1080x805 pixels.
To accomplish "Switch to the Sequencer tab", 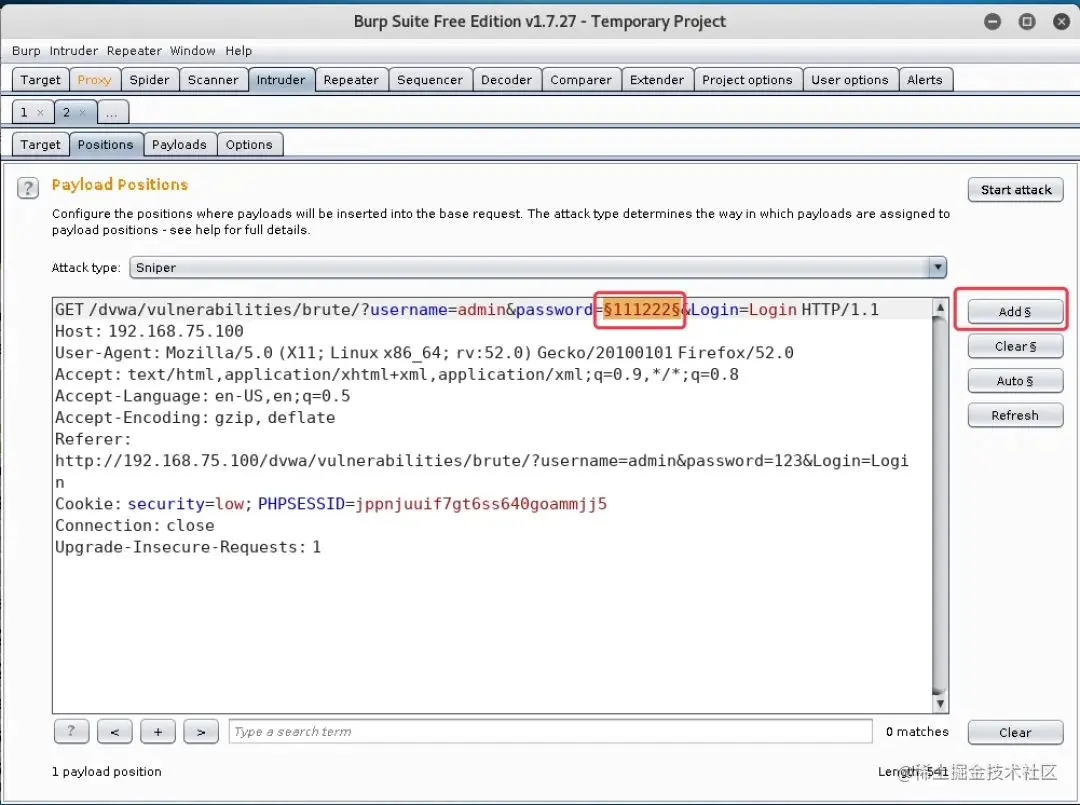I will click(x=430, y=80).
